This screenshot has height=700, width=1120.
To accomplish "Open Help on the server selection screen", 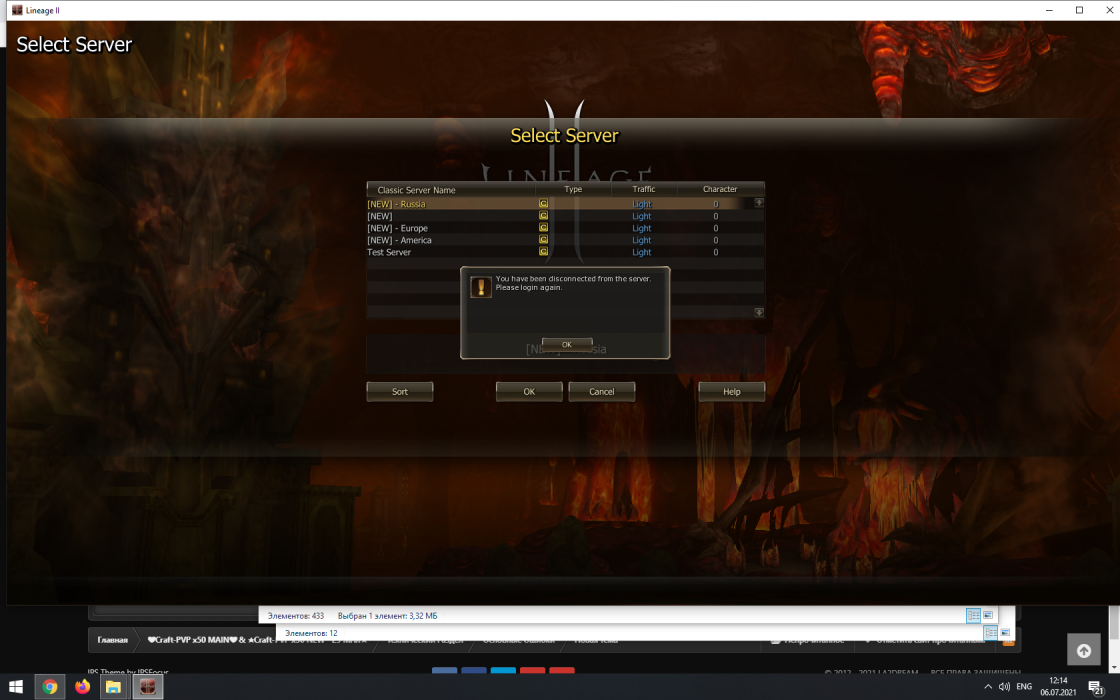I will click(732, 392).
